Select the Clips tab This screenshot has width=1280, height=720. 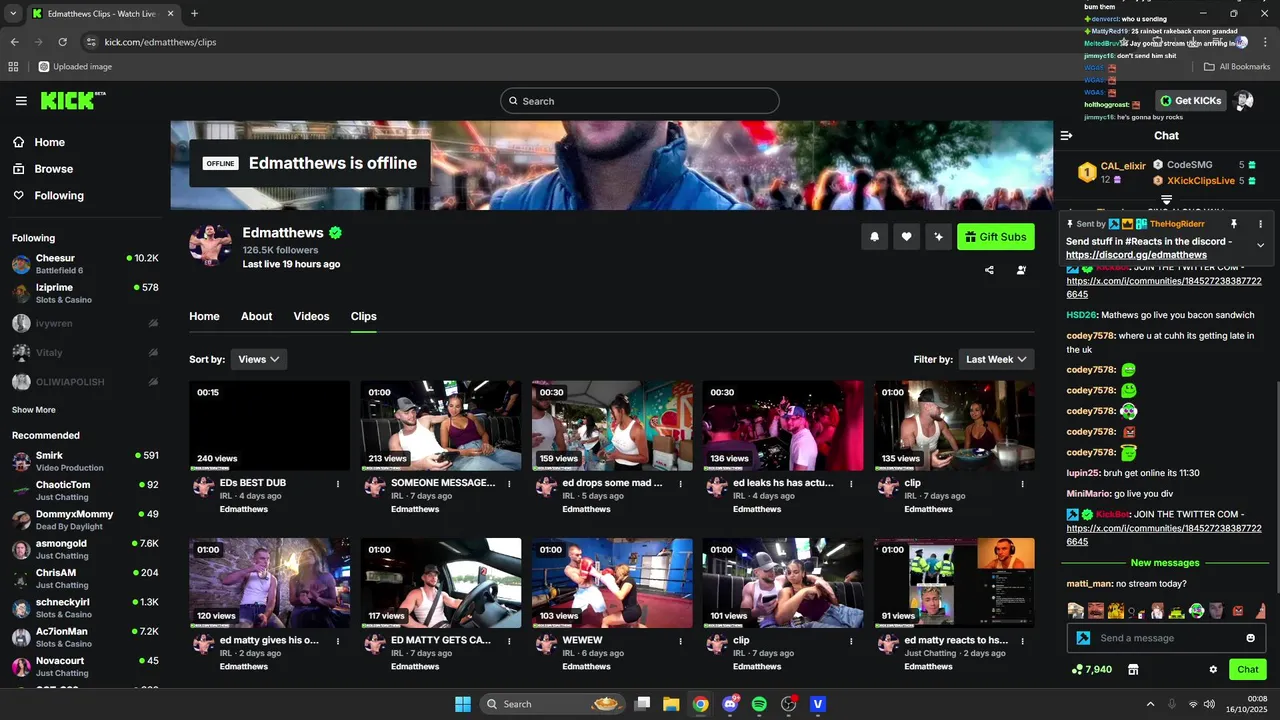(363, 316)
